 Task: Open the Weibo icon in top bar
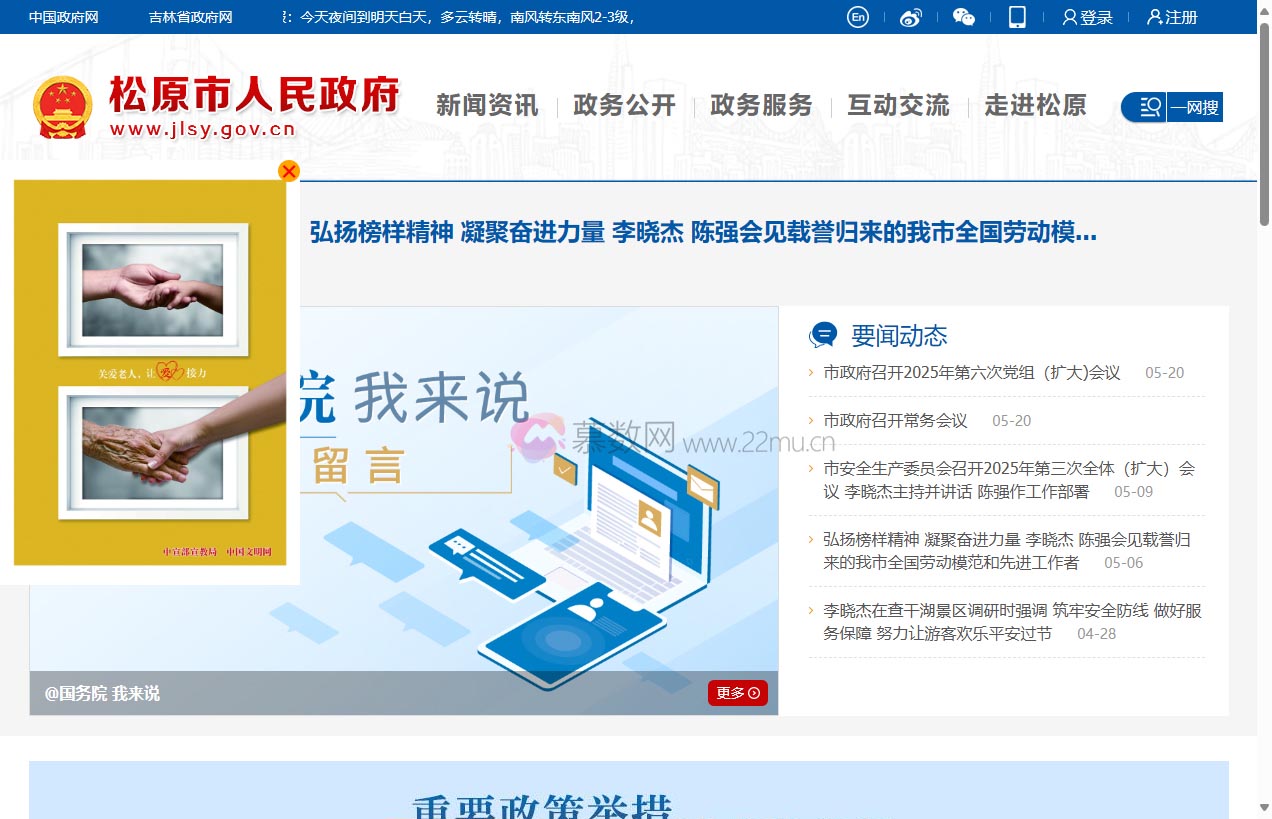click(910, 17)
